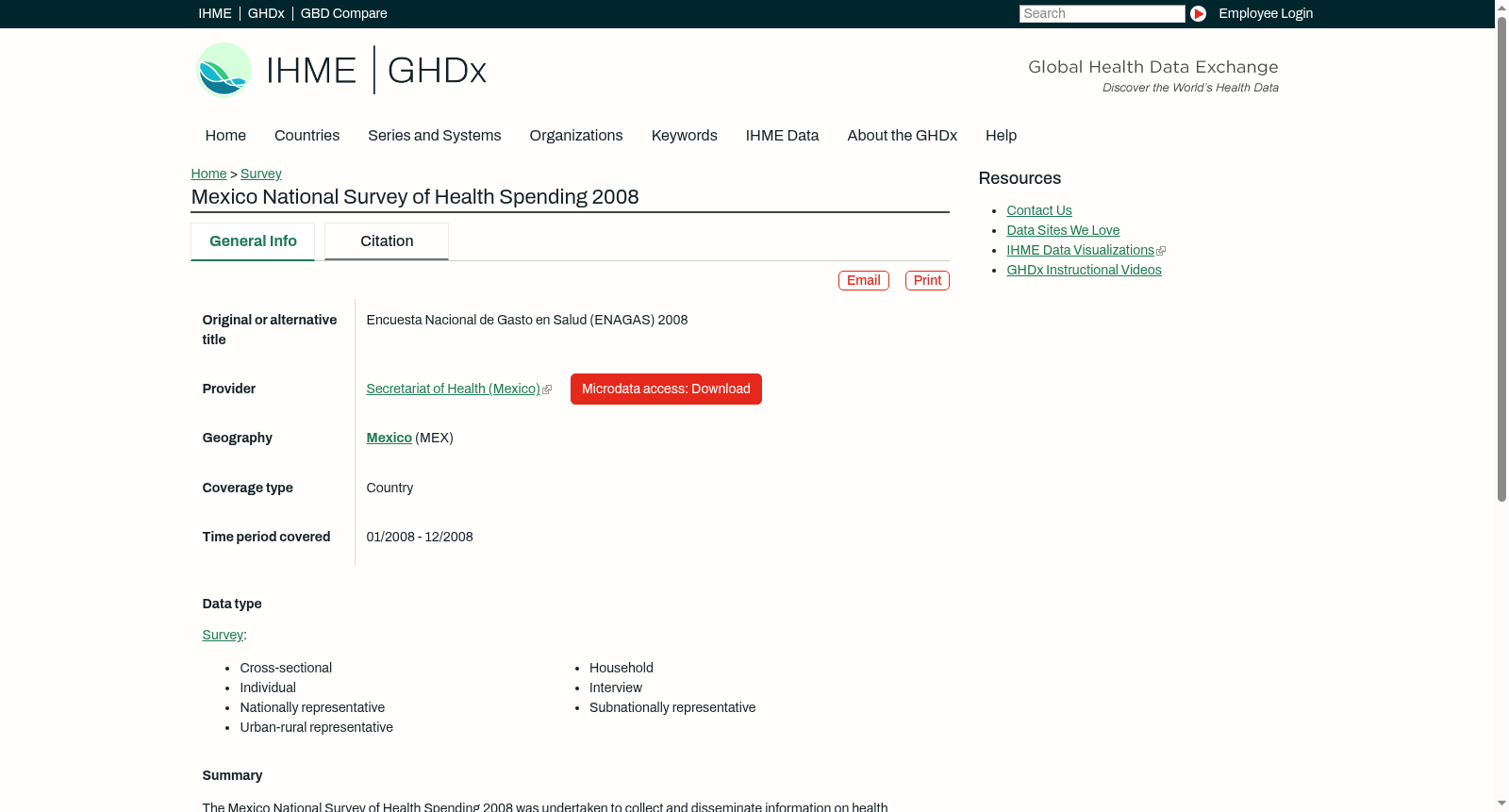Image resolution: width=1509 pixels, height=812 pixels.
Task: Click the red search submit arrow icon
Action: coord(1198,13)
